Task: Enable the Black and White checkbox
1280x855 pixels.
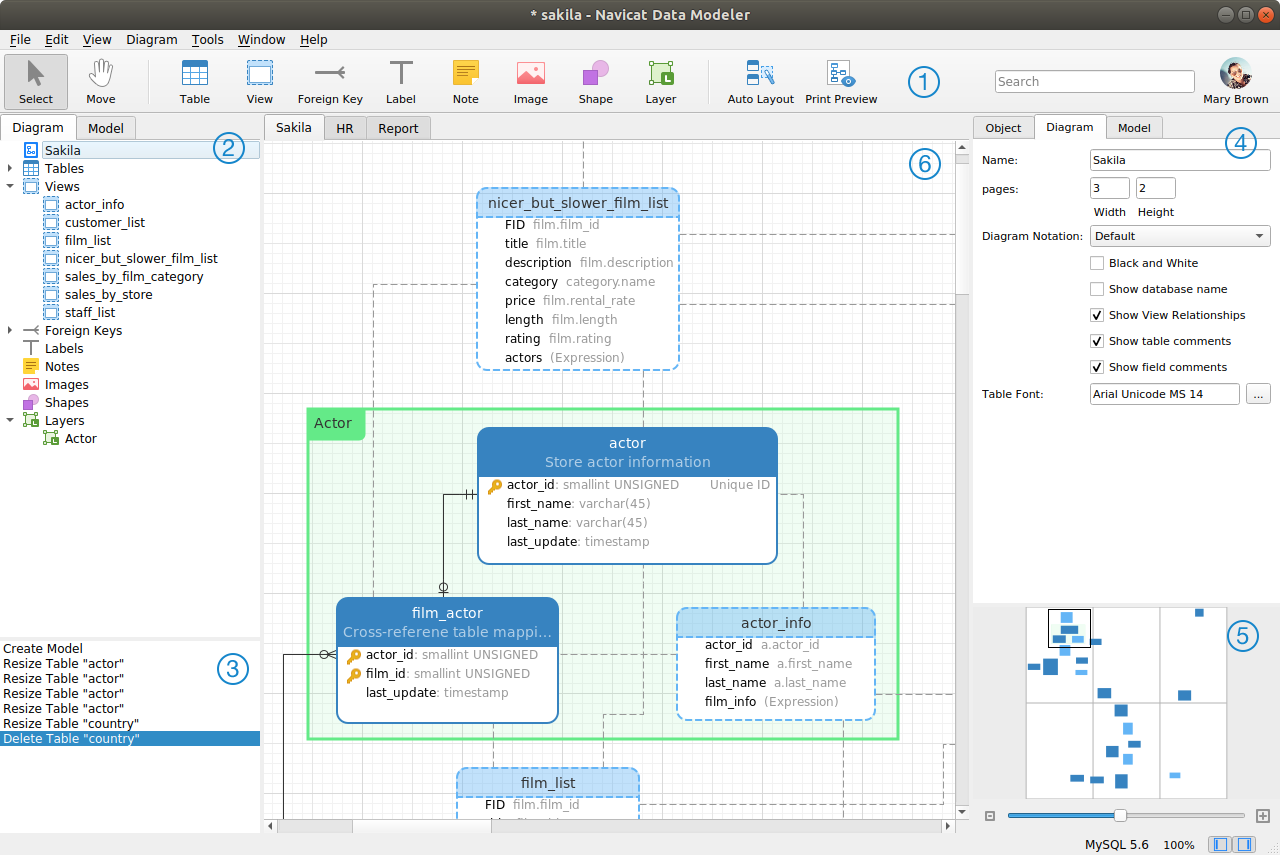Action: coord(1097,263)
